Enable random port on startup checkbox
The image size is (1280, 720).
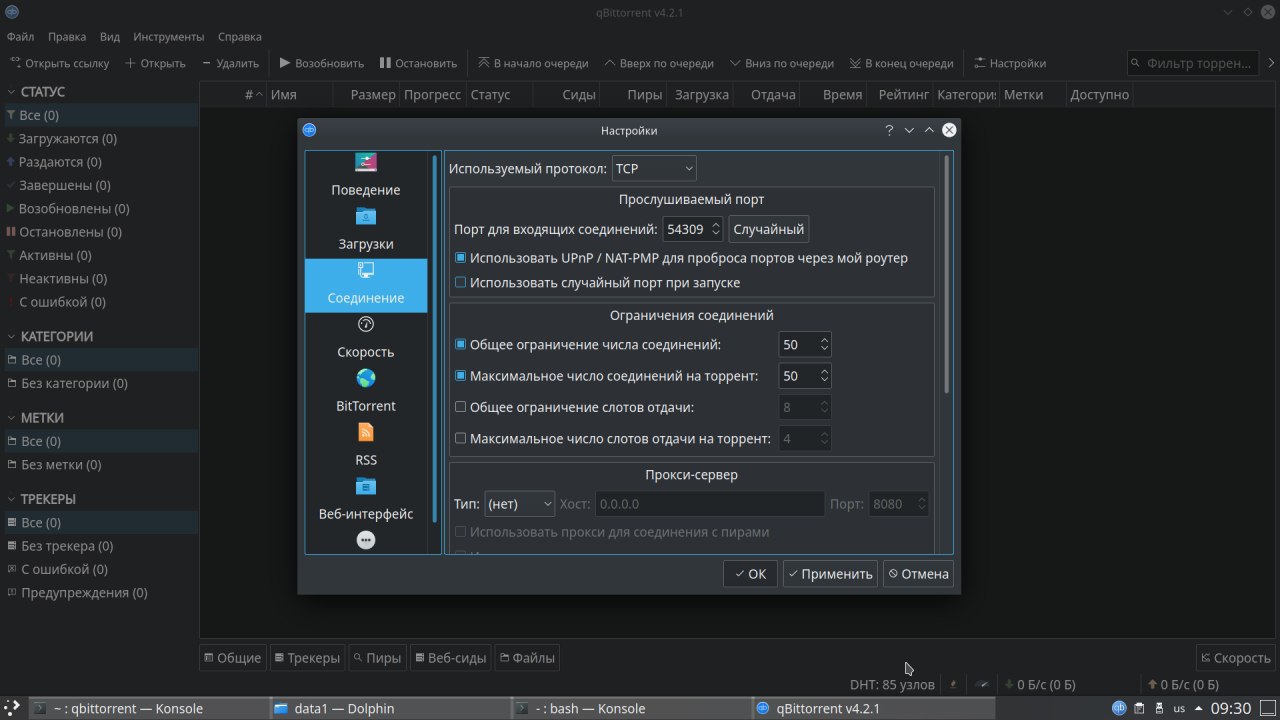pos(461,283)
